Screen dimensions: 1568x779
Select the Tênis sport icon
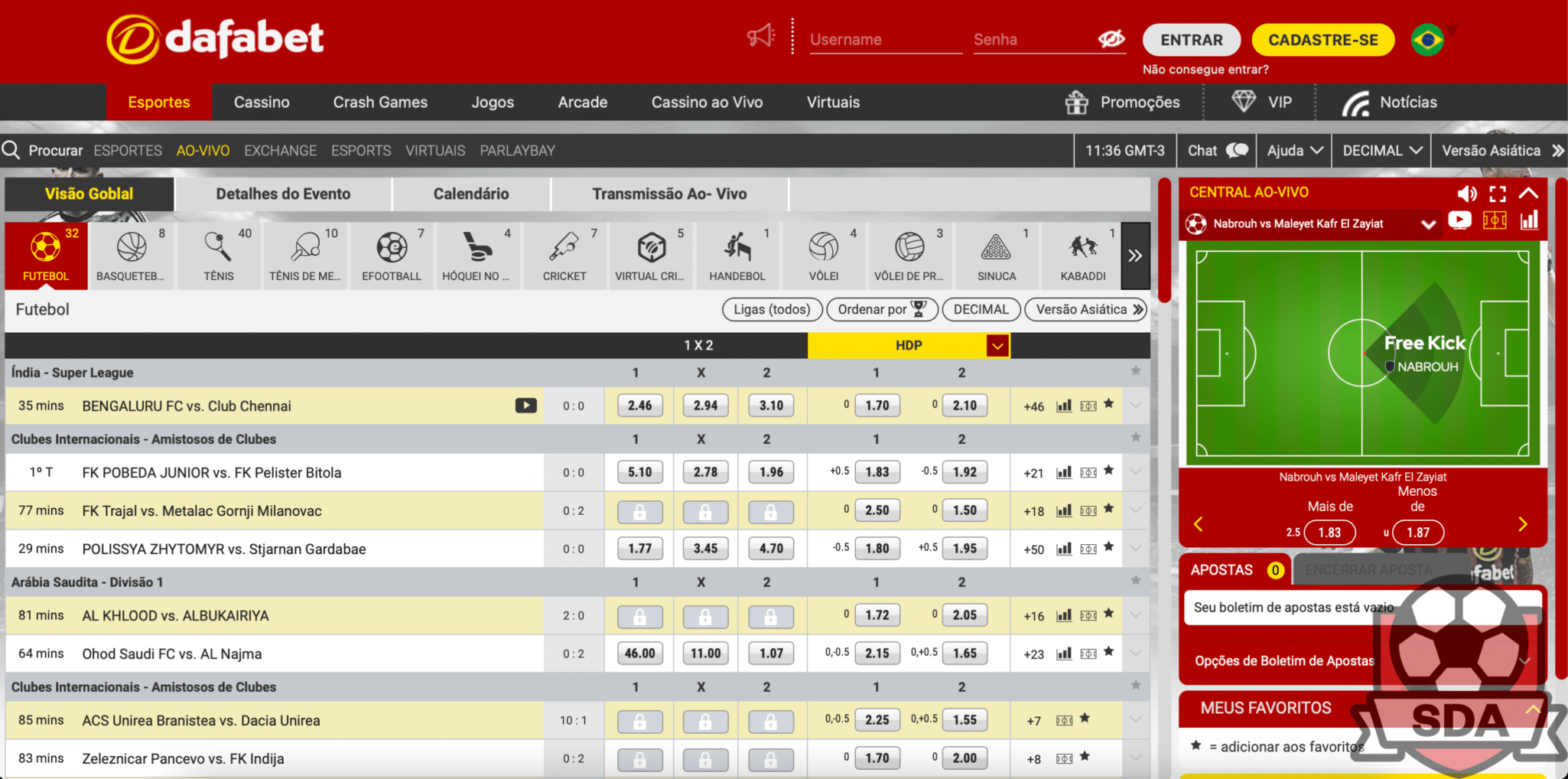[x=218, y=256]
